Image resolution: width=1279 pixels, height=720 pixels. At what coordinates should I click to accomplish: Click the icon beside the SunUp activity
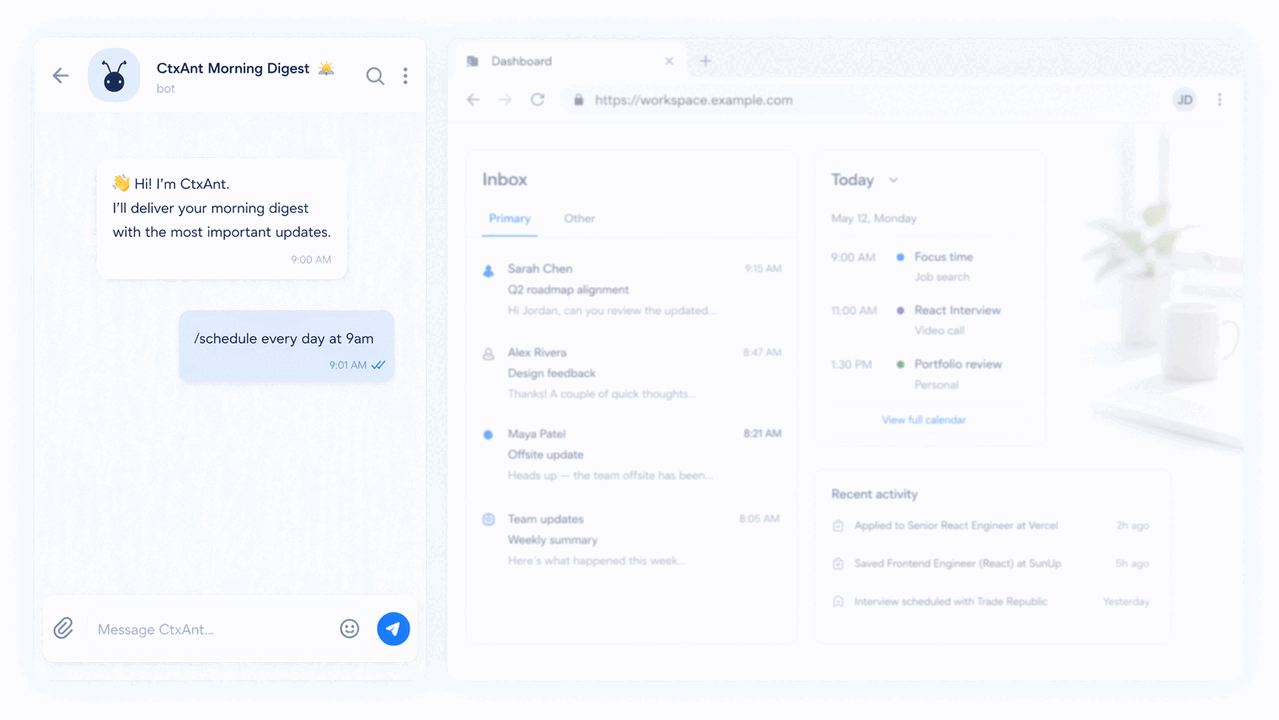pos(838,564)
